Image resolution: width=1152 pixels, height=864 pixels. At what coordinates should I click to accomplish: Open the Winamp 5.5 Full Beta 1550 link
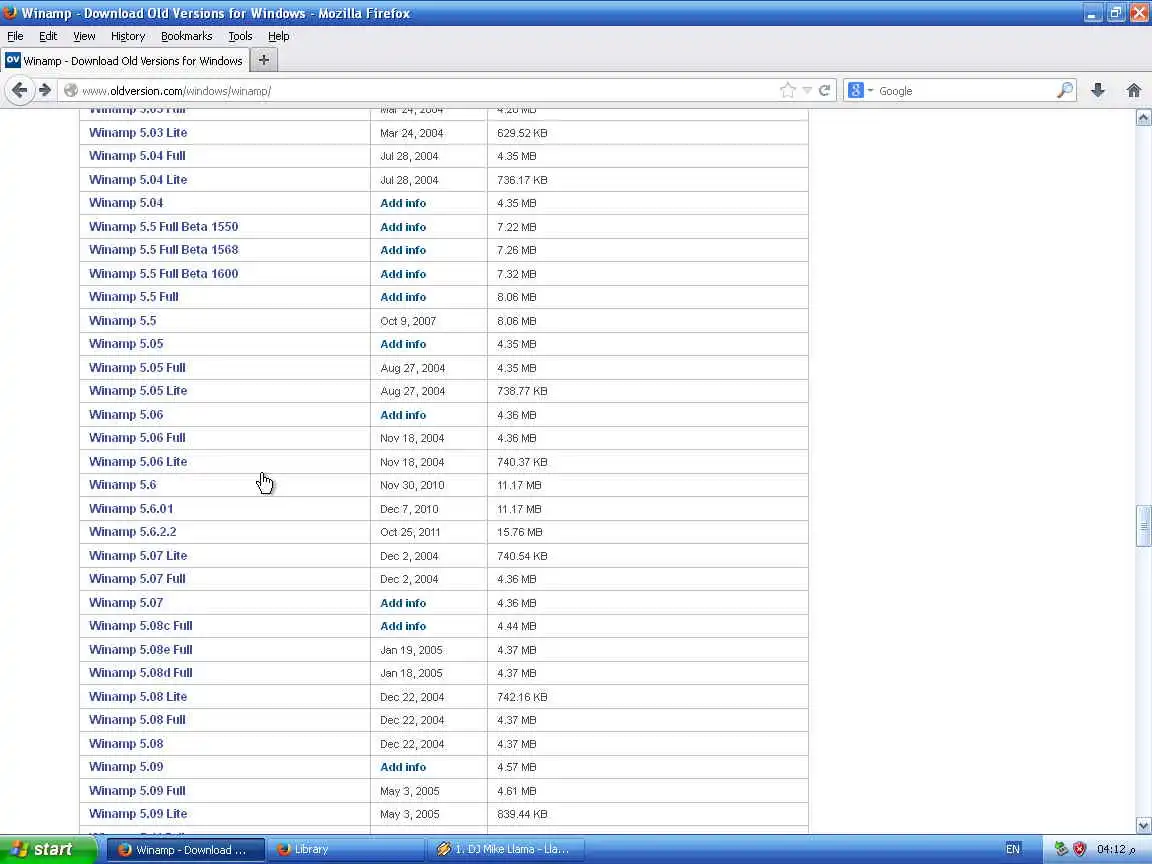pos(164,226)
